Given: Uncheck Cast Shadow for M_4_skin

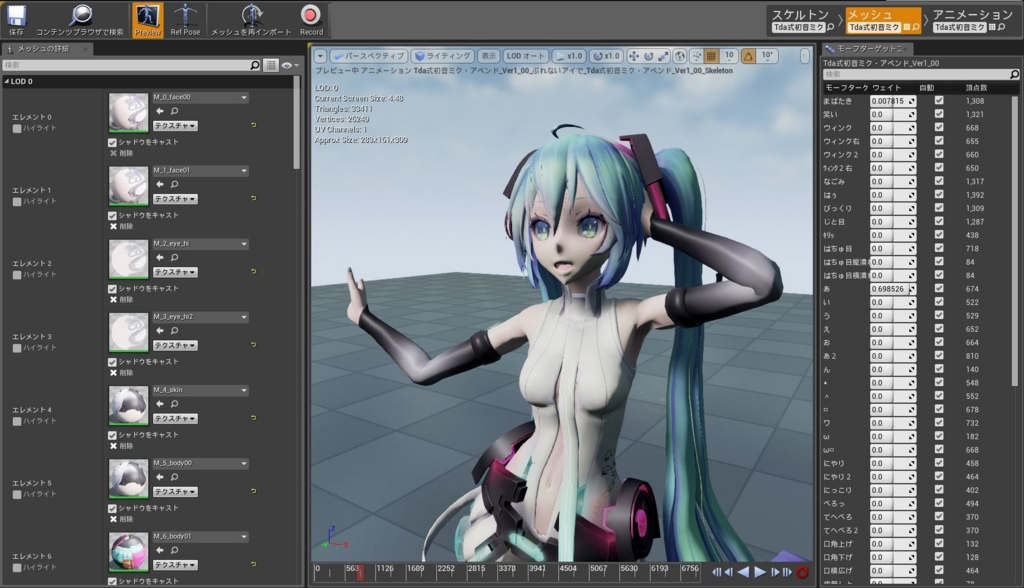Looking at the screenshot, I should pos(112,435).
